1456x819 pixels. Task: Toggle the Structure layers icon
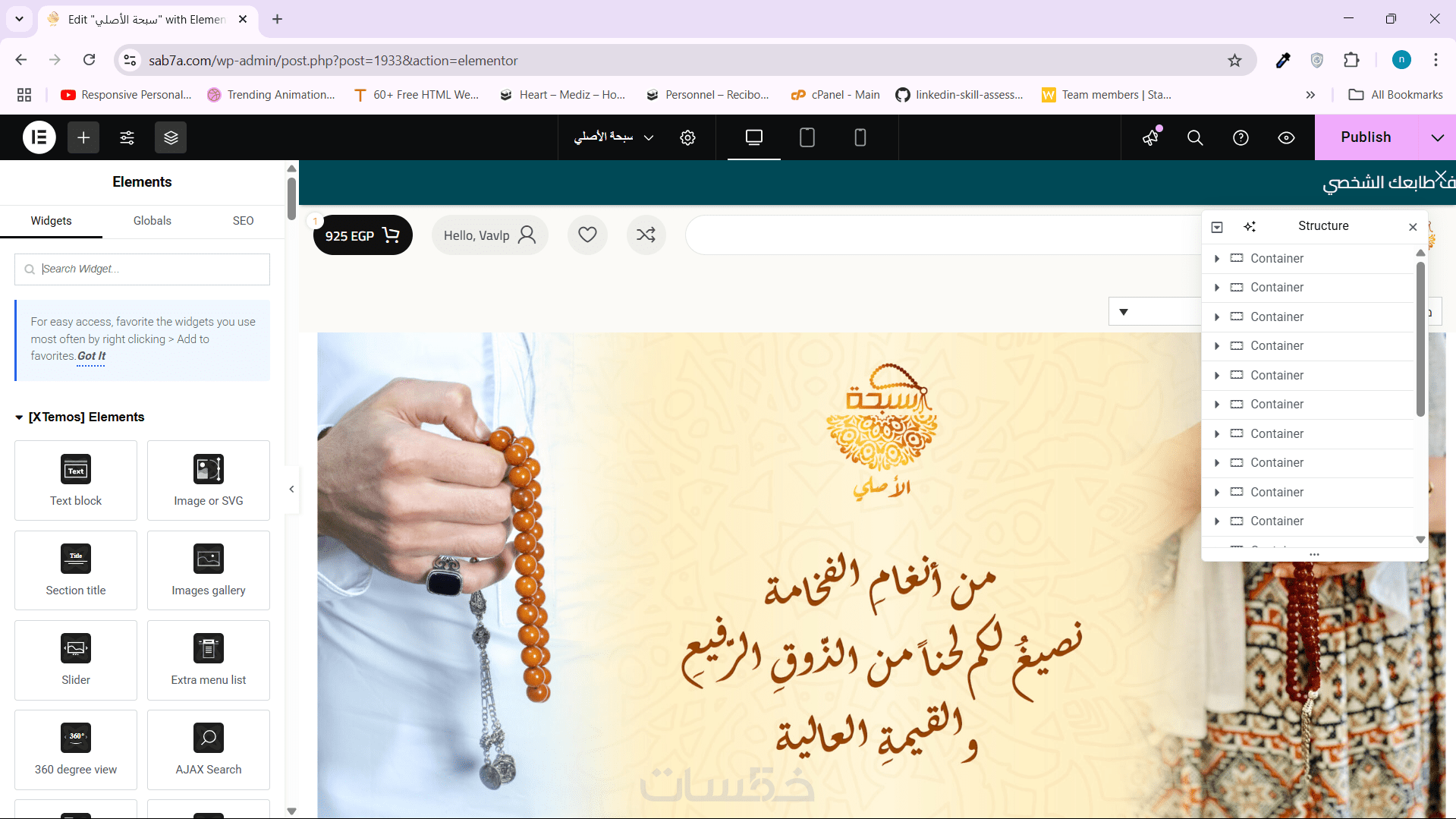[171, 137]
